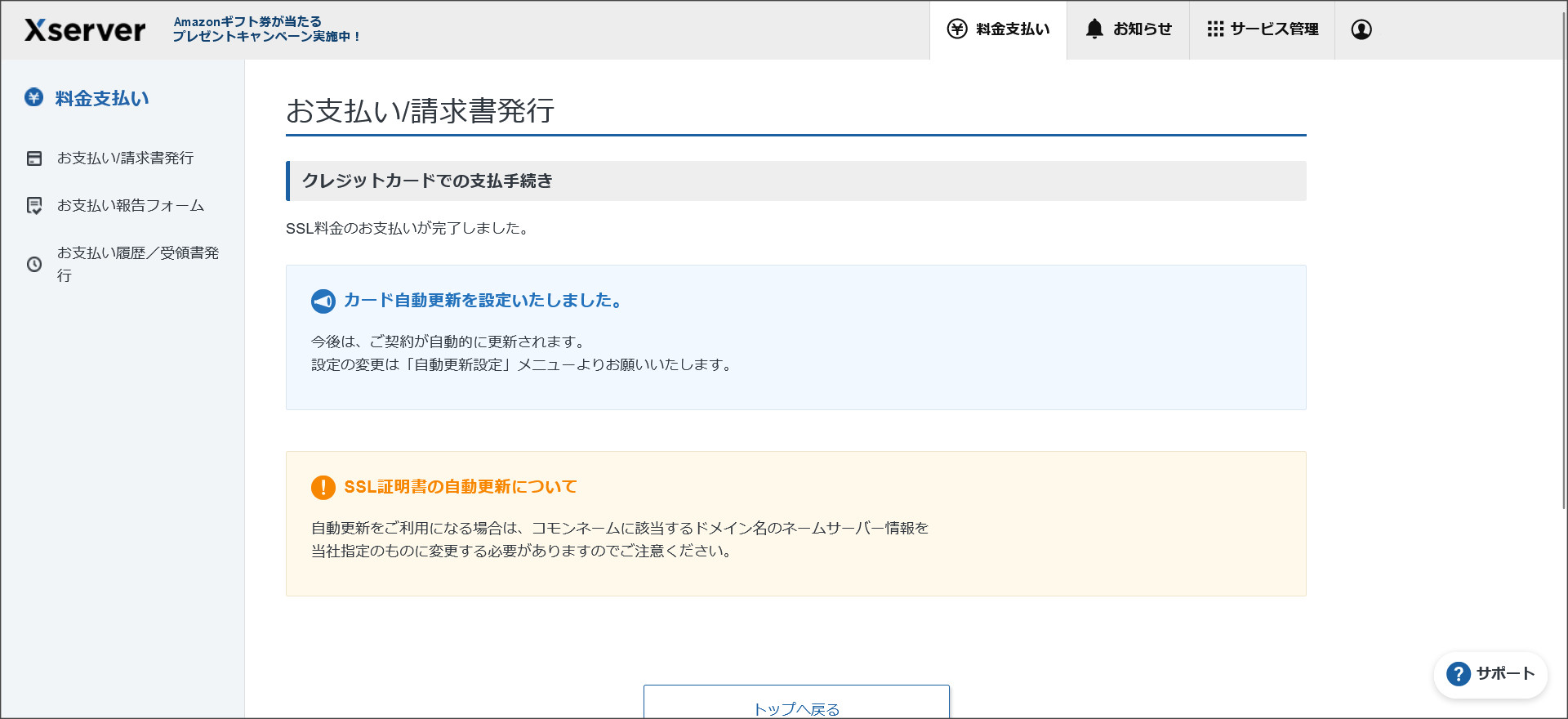Image resolution: width=1568 pixels, height=719 pixels.
Task: Click the form icon beside お支払い報告フォーム
Action: 34,206
